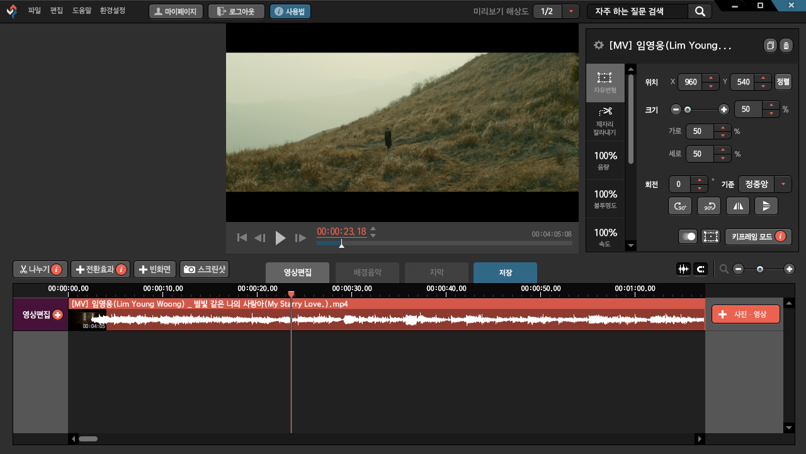This screenshot has width=806, height=454.
Task: Click the timeline magnifier icon
Action: pos(724,269)
